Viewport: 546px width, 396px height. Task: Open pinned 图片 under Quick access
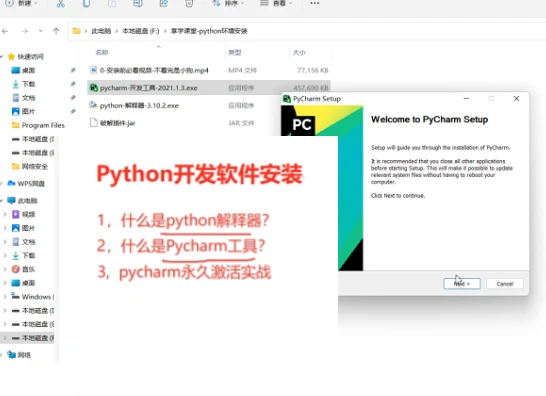click(29, 111)
